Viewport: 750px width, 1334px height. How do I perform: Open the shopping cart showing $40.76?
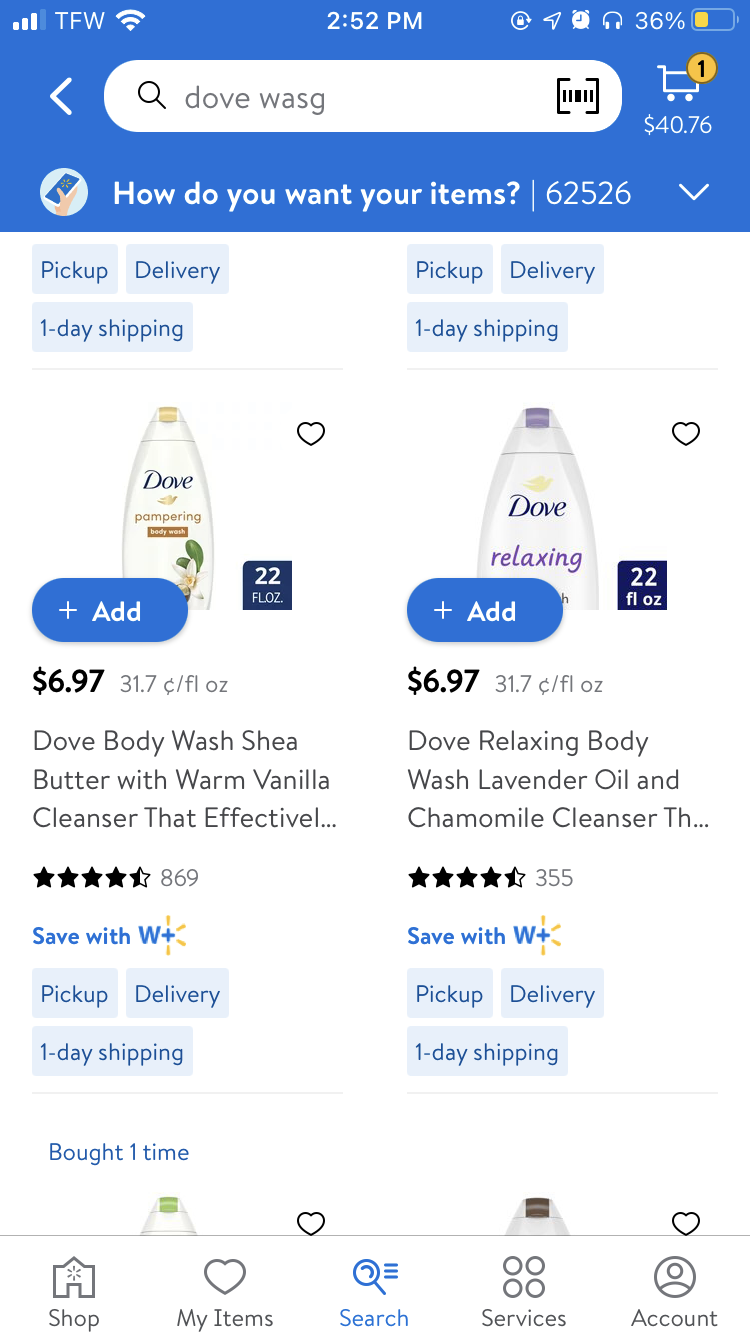point(678,97)
